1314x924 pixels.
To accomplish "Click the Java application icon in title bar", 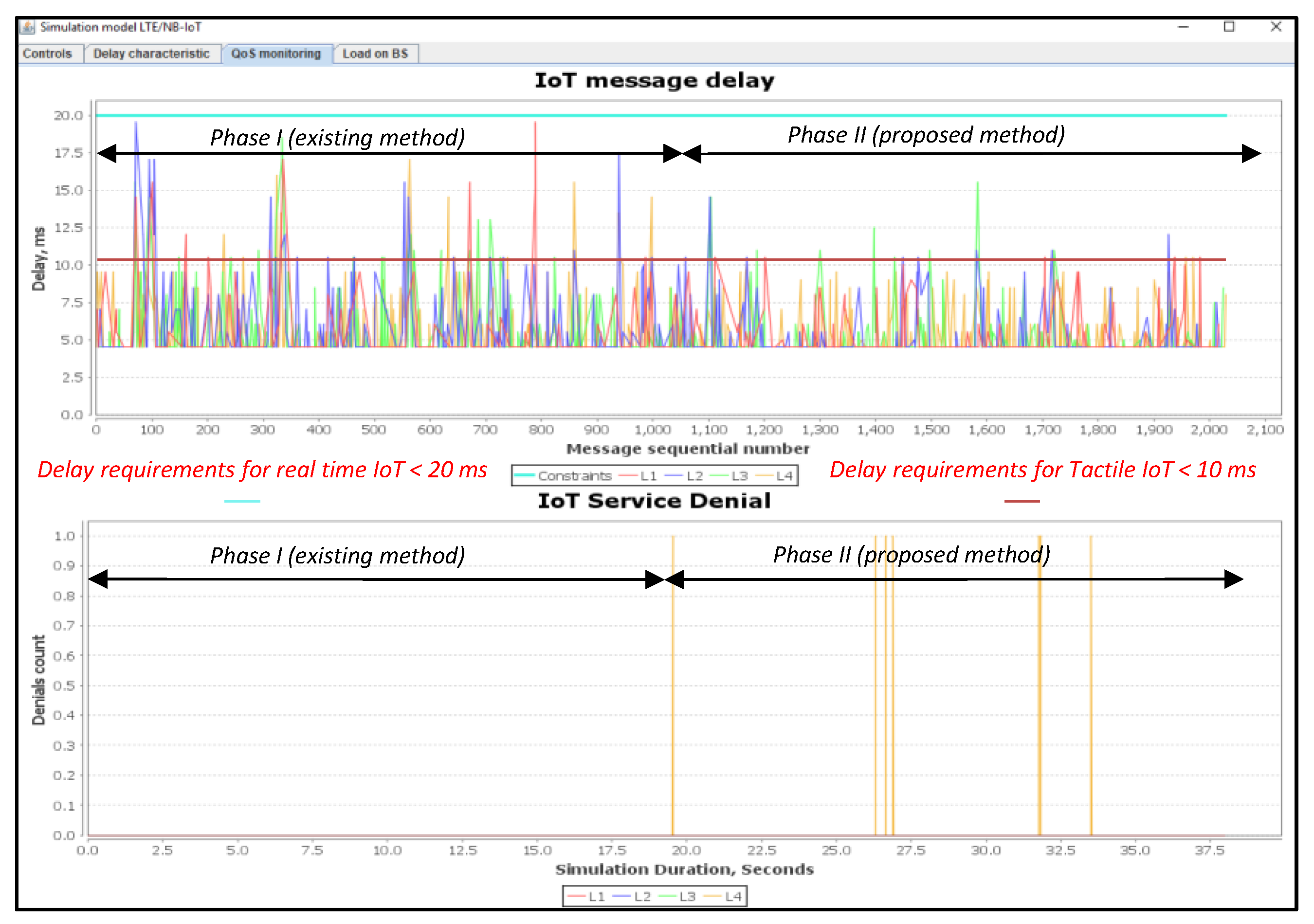I will click(x=27, y=27).
